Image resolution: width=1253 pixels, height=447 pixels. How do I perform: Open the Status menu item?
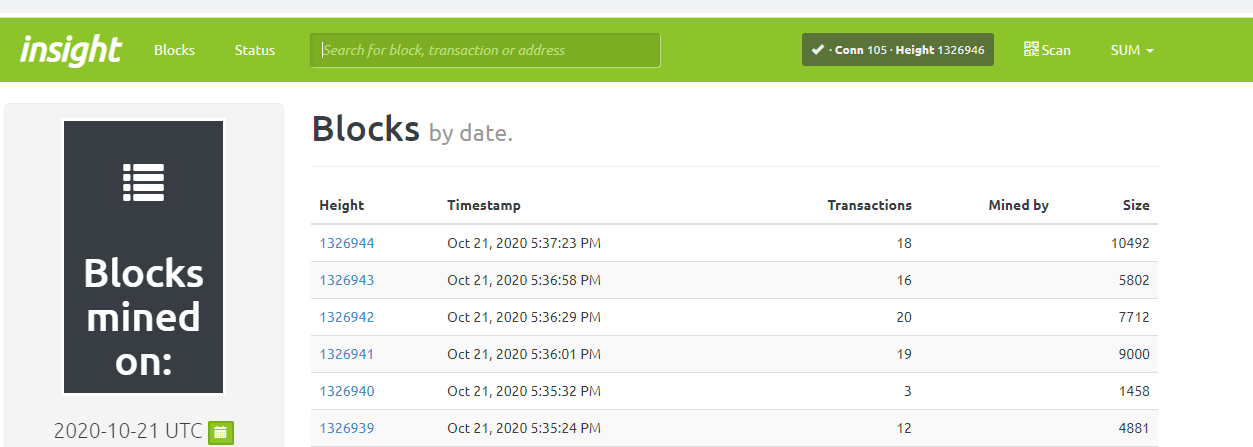point(255,50)
